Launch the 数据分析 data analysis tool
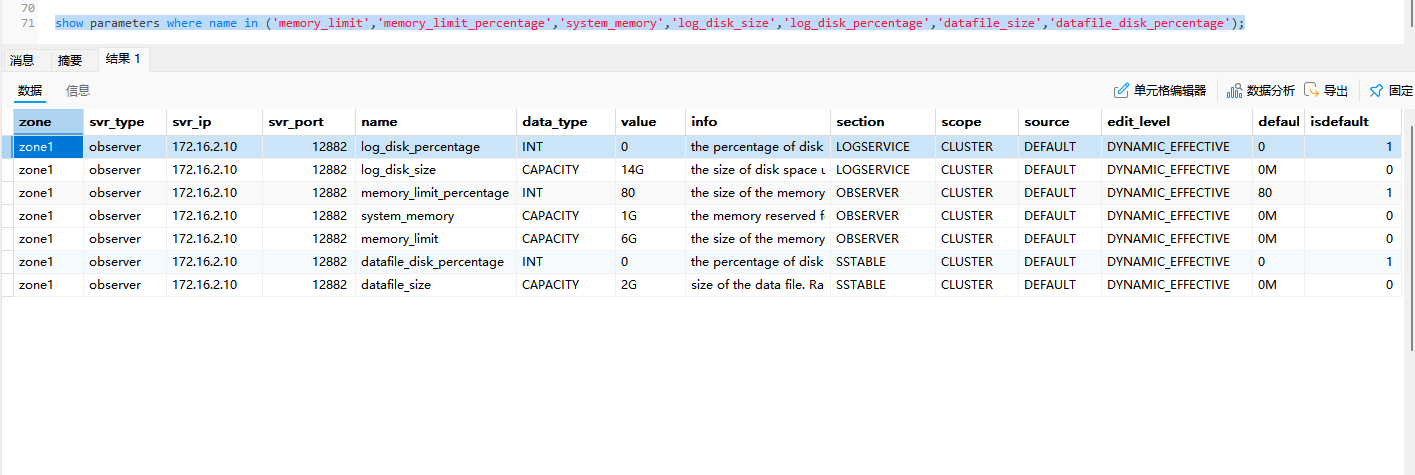Screen dimensions: 1415x475 click(x=1260, y=91)
